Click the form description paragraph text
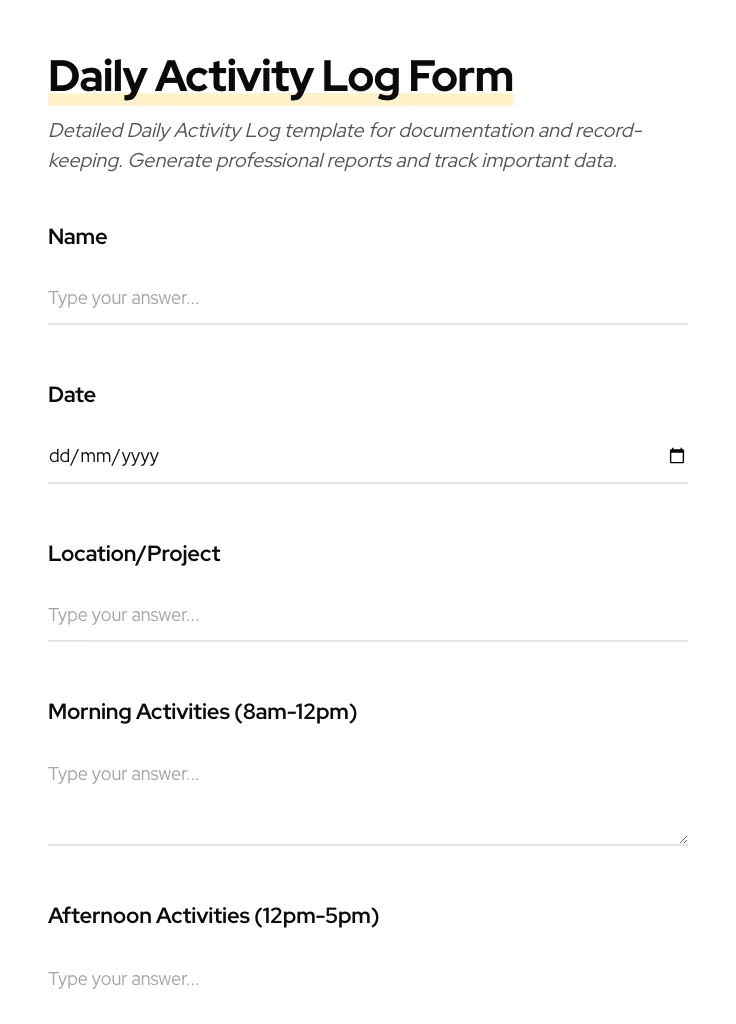The width and height of the screenshot is (736, 1024). point(345,145)
